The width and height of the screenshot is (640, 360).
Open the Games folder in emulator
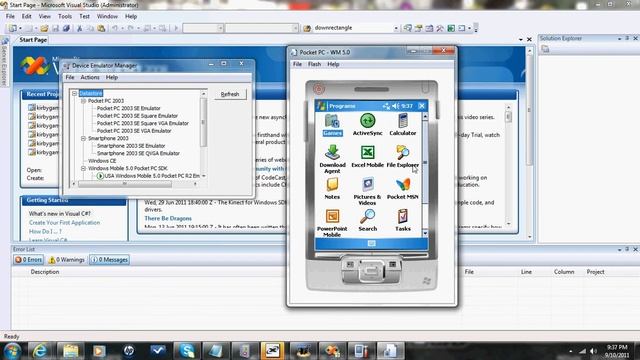click(332, 125)
